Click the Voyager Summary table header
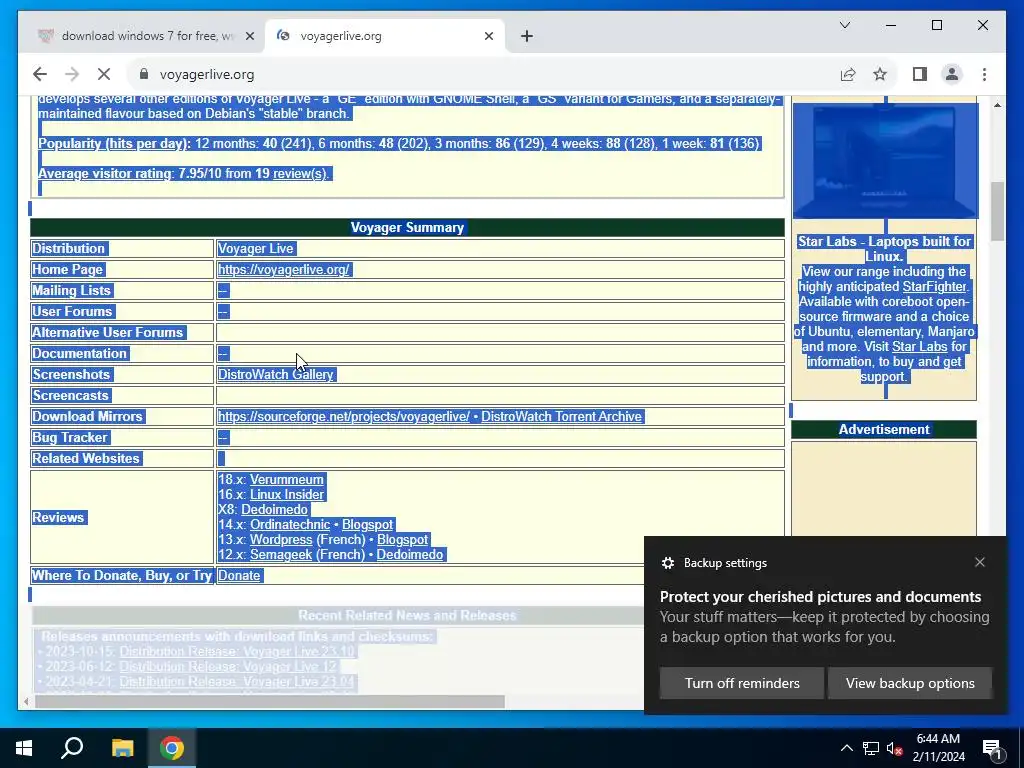 click(x=407, y=227)
